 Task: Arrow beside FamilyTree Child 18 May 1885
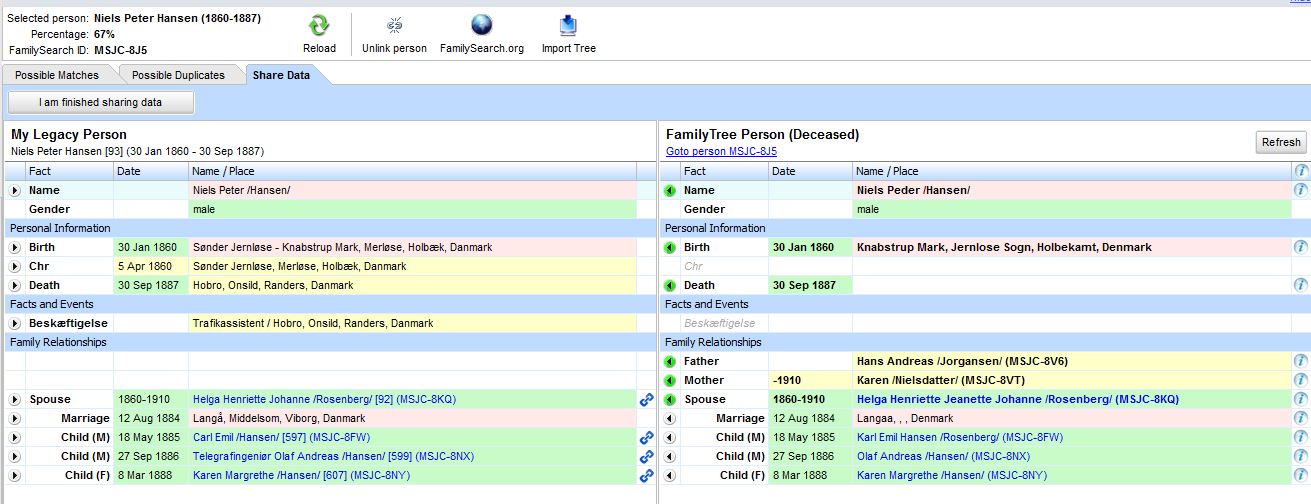tap(670, 437)
